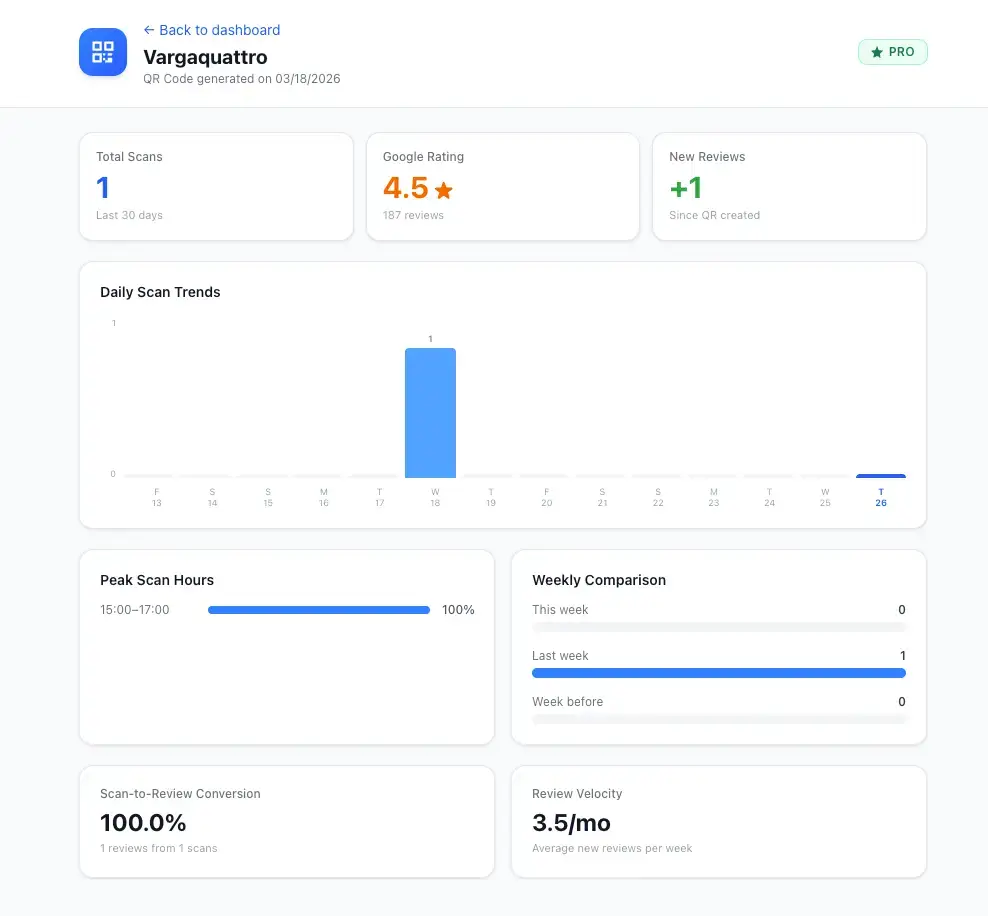Click the Scan-to-Review Conversion 100.0% value
Screen dimensions: 988x916
pyautogui.click(x=143, y=823)
